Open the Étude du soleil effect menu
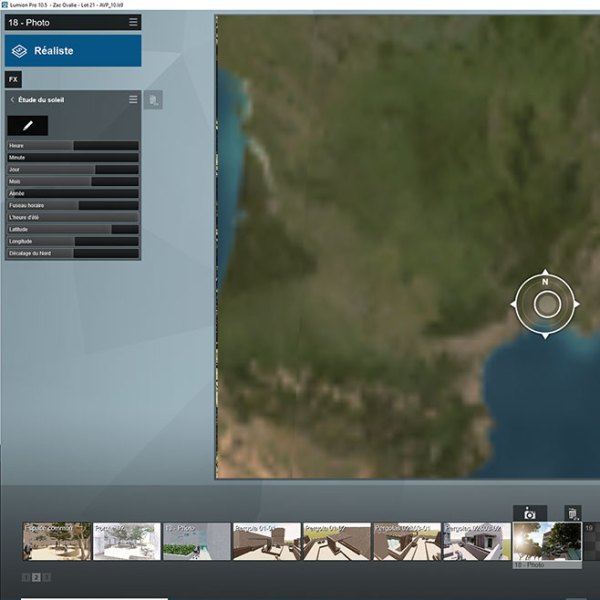Screen dimensions: 600x600 (x=133, y=99)
